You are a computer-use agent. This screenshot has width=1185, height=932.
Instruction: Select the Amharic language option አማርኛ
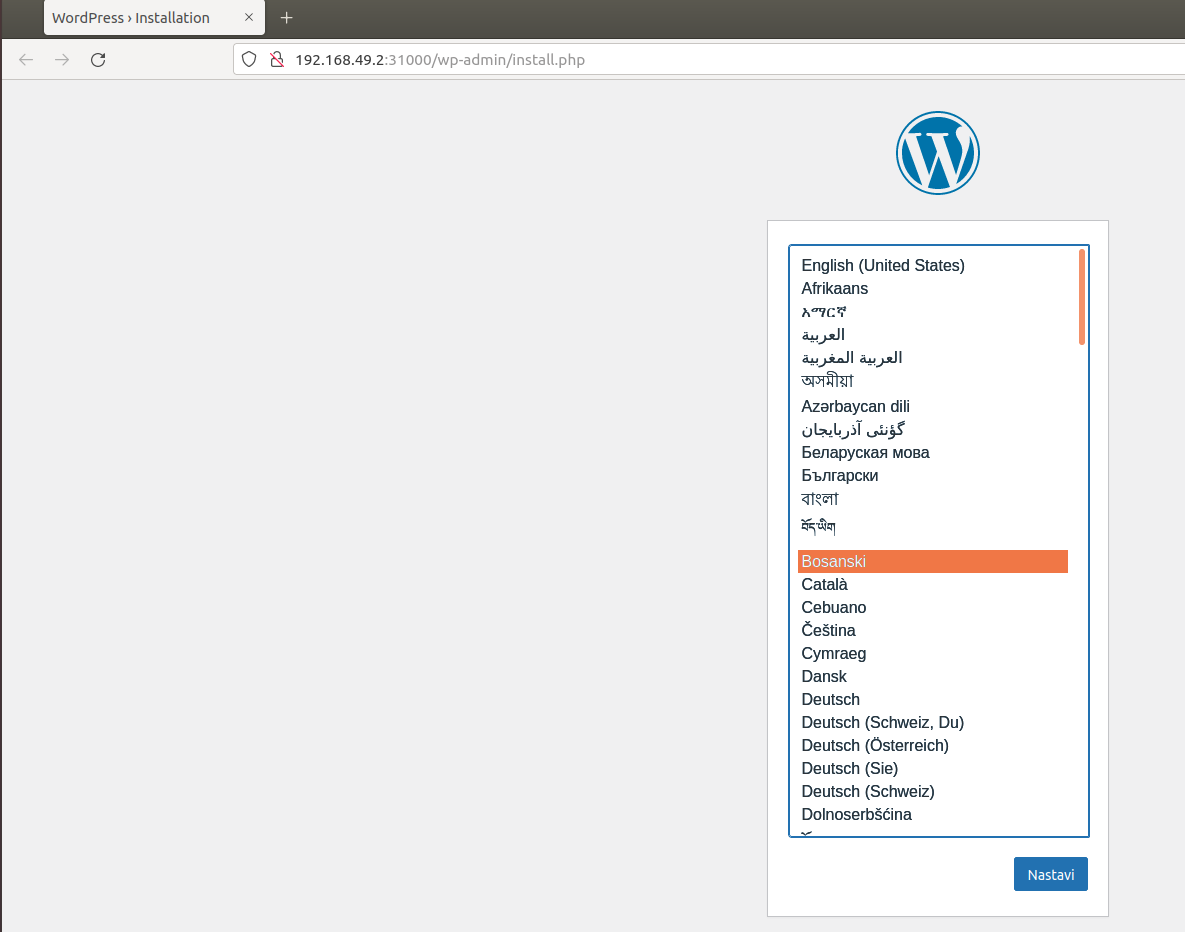pos(933,311)
